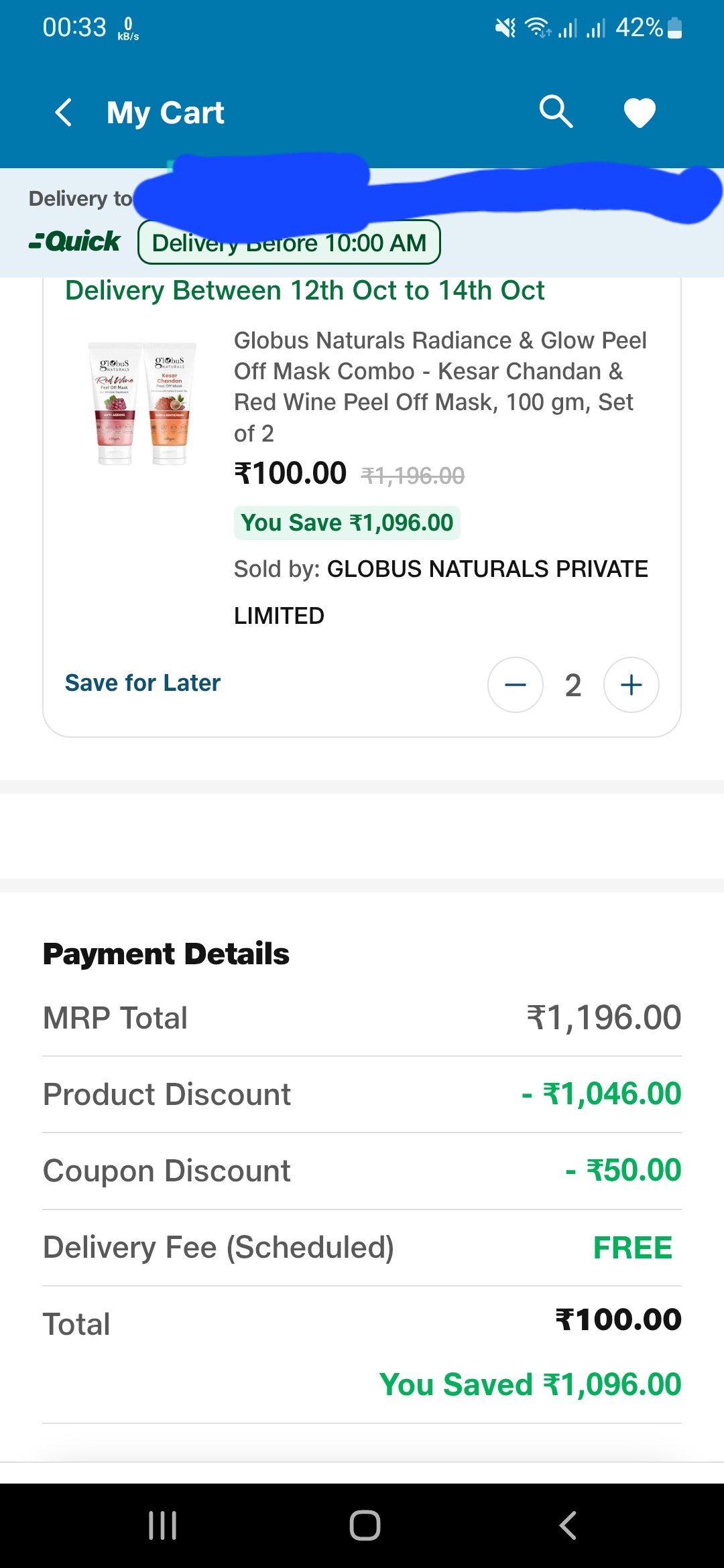This screenshot has height=1568, width=724.
Task: Open wishlist via the heart icon
Action: (640, 112)
